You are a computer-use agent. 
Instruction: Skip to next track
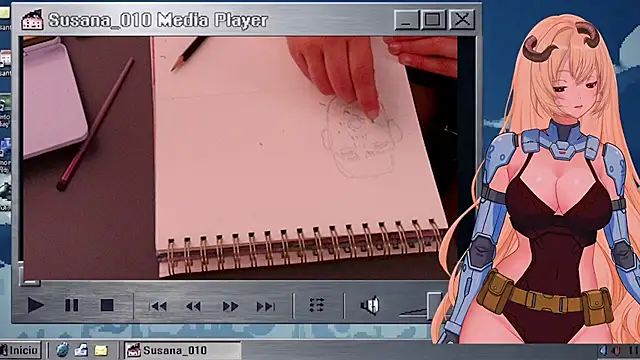[266, 306]
